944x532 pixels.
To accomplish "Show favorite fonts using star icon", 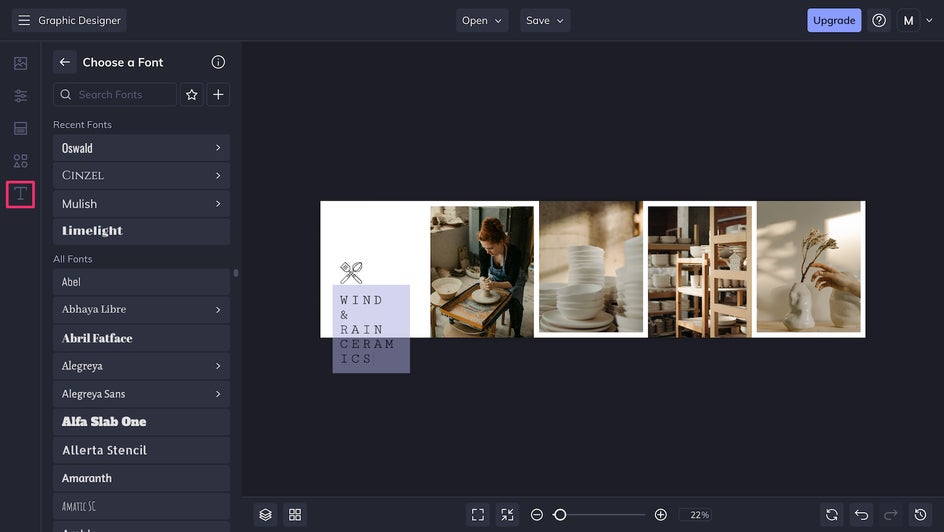I will tap(191, 94).
